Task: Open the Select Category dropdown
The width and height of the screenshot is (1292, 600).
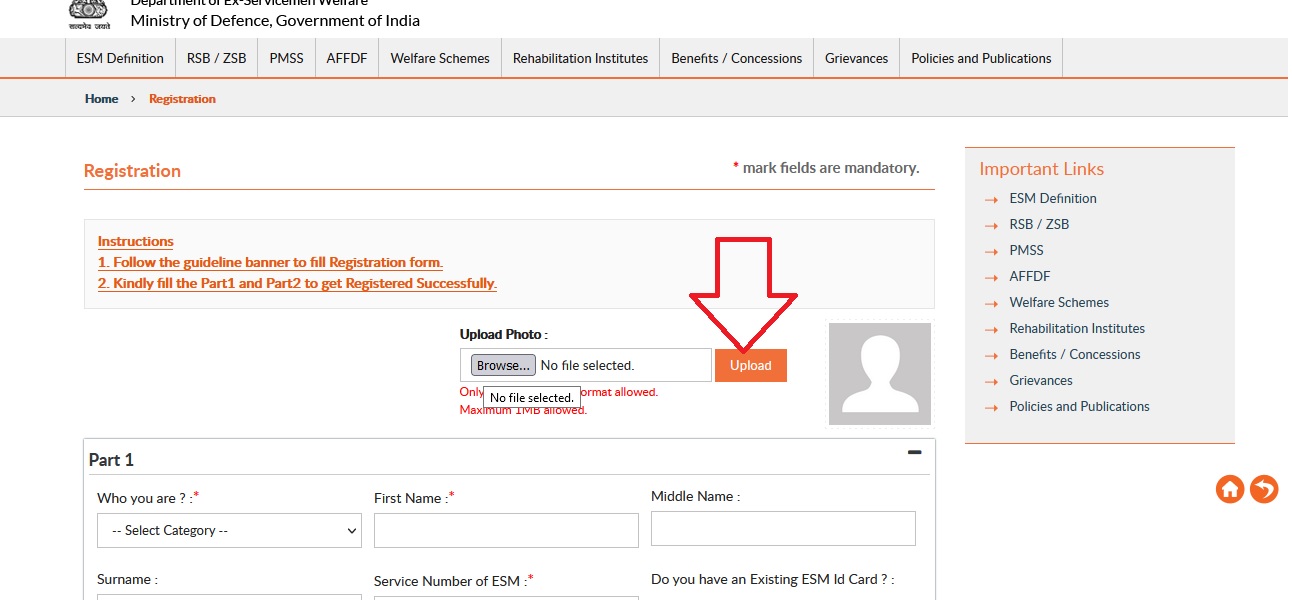Action: click(229, 531)
